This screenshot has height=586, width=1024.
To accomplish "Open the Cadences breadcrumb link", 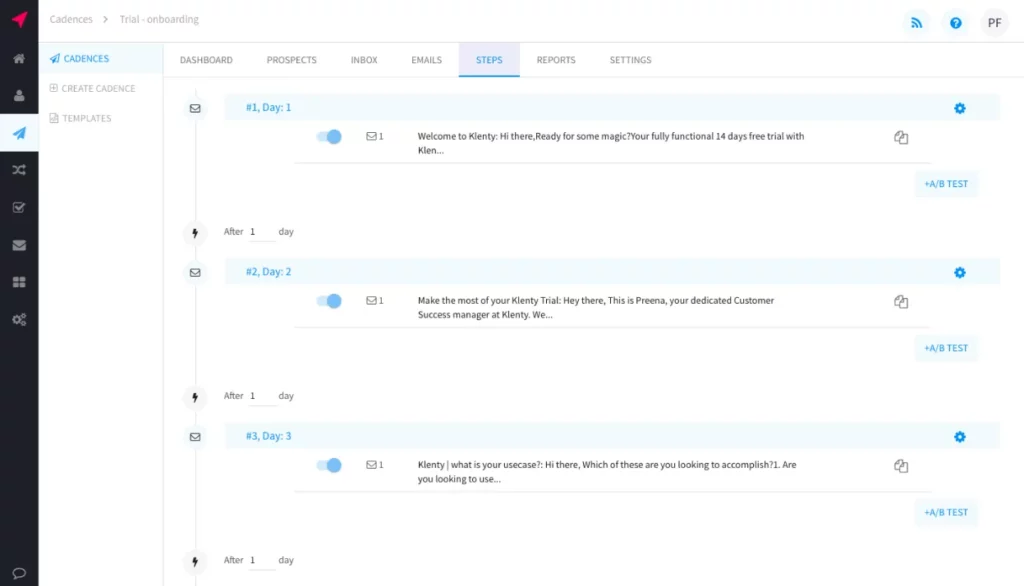I will coord(70,18).
